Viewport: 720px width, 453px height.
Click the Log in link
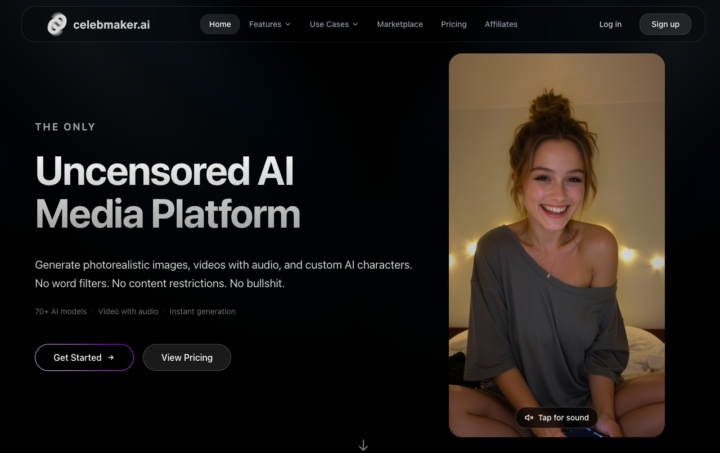click(x=610, y=24)
